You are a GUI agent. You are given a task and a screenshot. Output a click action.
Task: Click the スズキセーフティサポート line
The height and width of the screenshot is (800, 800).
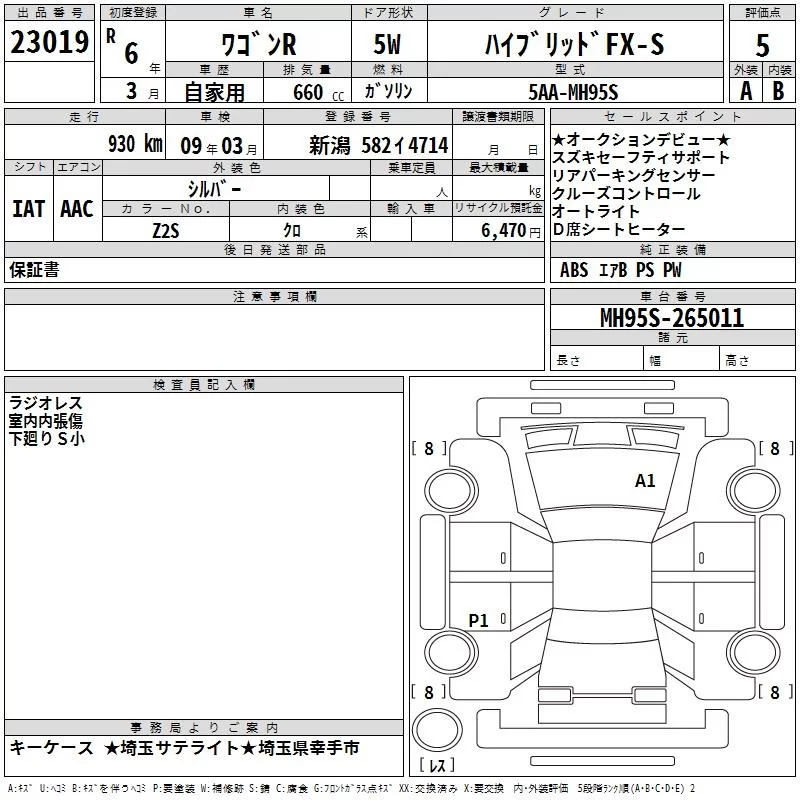641,157
